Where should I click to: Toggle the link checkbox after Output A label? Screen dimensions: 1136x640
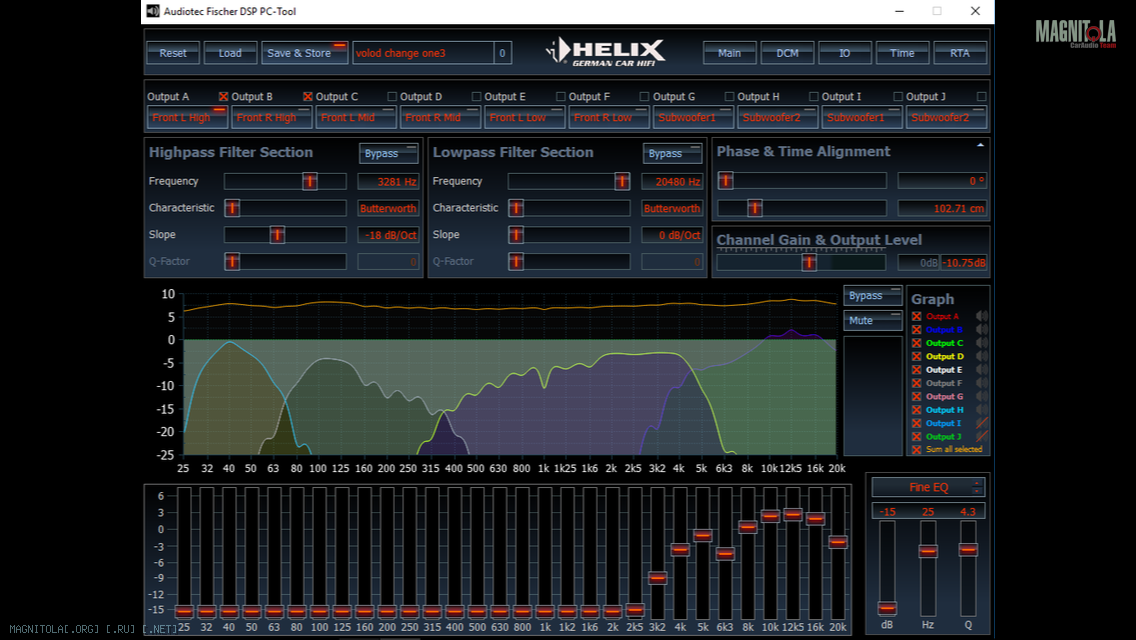coord(223,96)
